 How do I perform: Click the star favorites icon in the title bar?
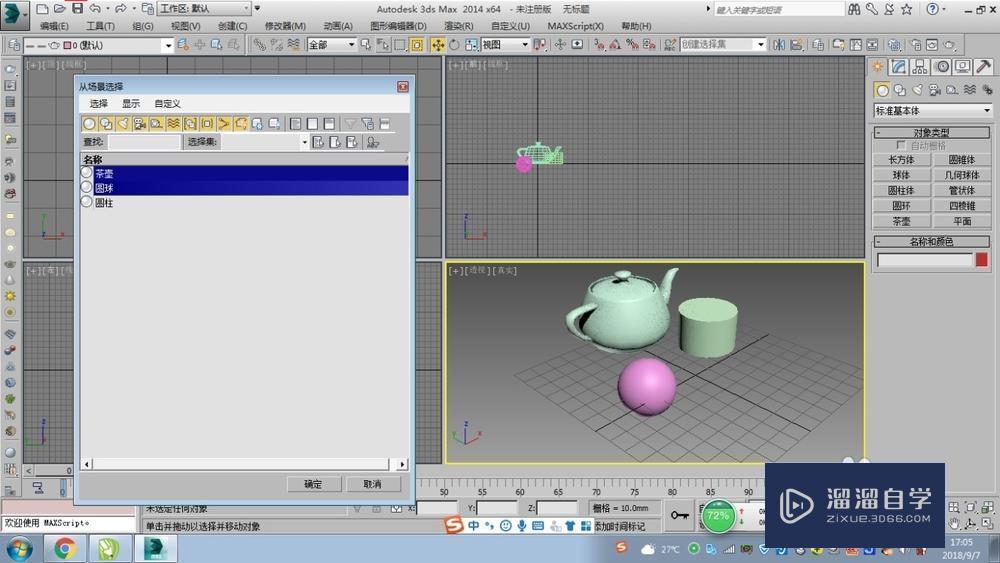click(906, 9)
